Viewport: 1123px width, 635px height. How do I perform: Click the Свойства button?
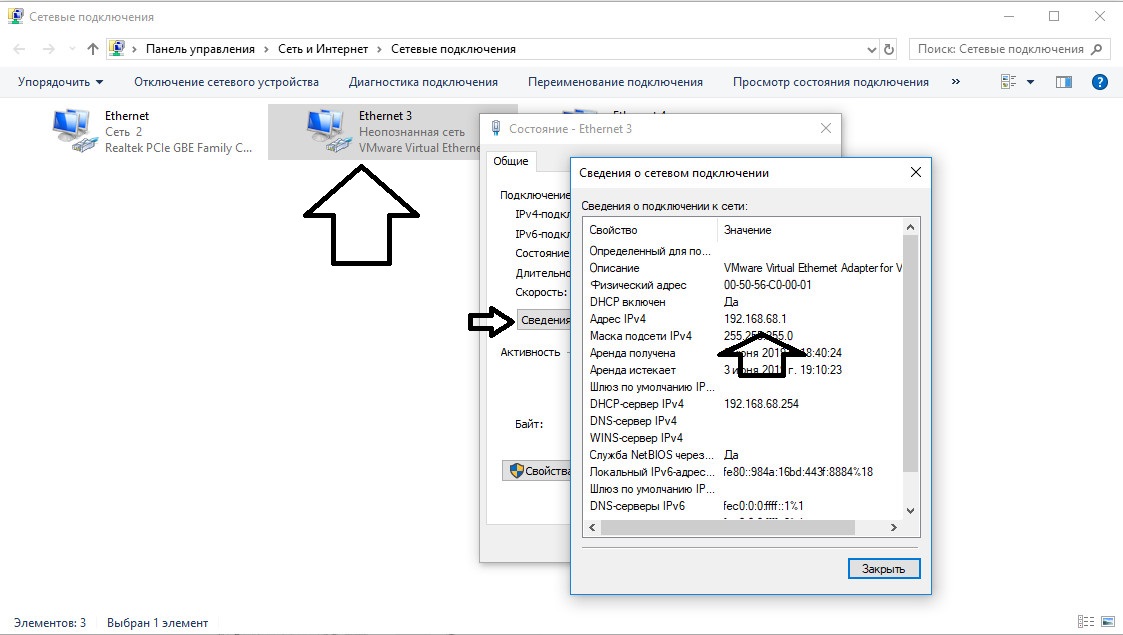point(538,470)
